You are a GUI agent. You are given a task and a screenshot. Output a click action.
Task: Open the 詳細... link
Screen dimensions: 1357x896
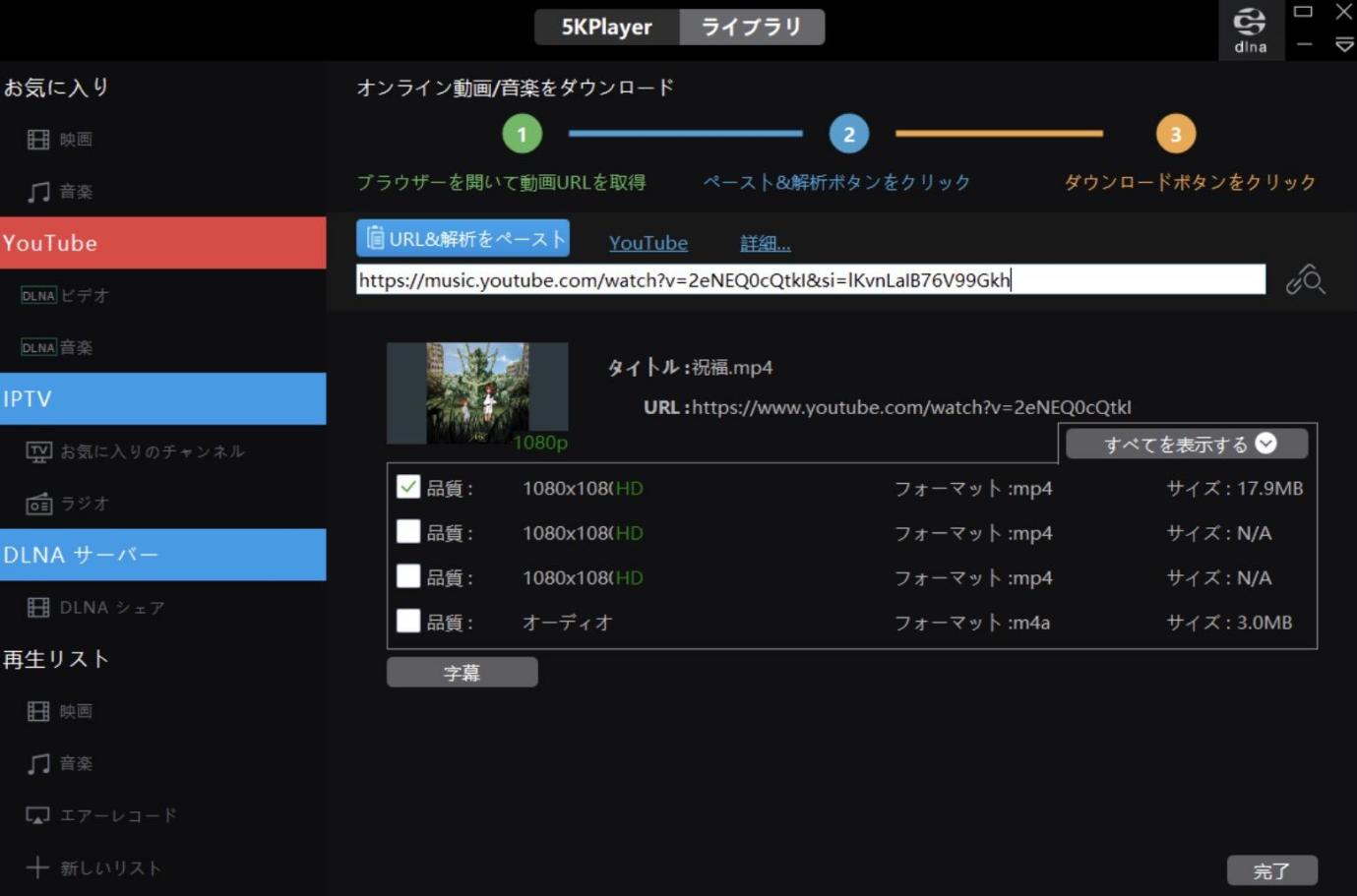766,243
